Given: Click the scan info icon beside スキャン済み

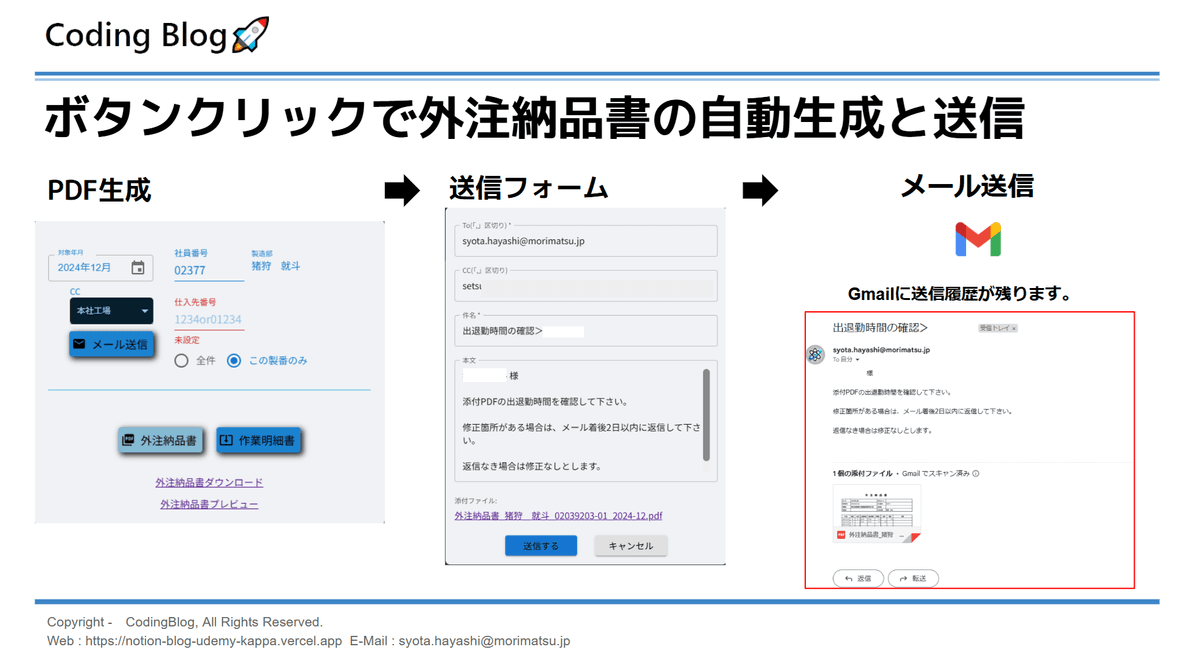Looking at the screenshot, I should (x=976, y=474).
